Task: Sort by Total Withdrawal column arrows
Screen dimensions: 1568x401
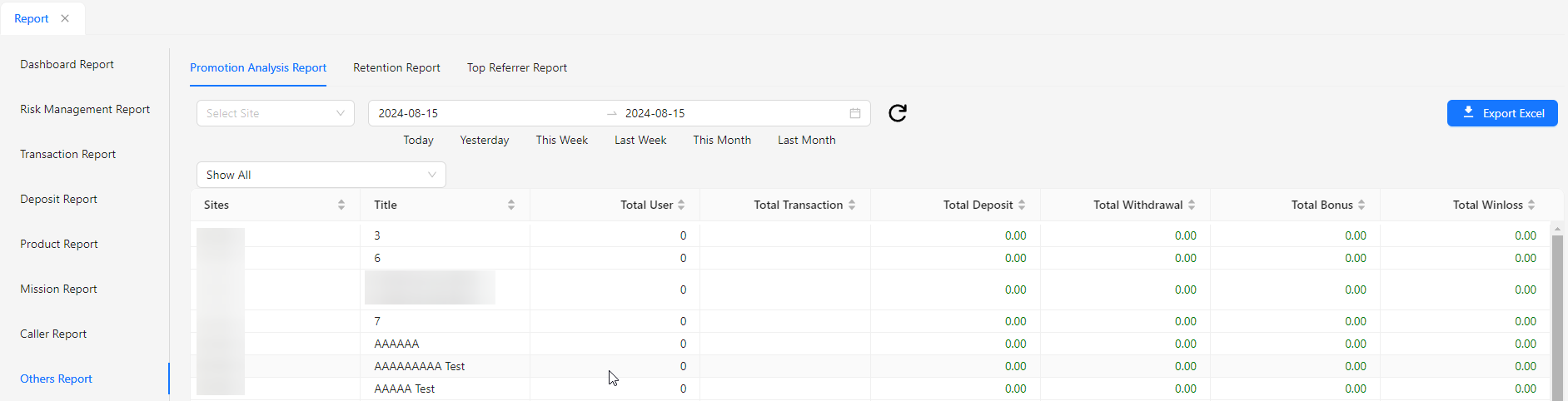Action: tap(1192, 205)
